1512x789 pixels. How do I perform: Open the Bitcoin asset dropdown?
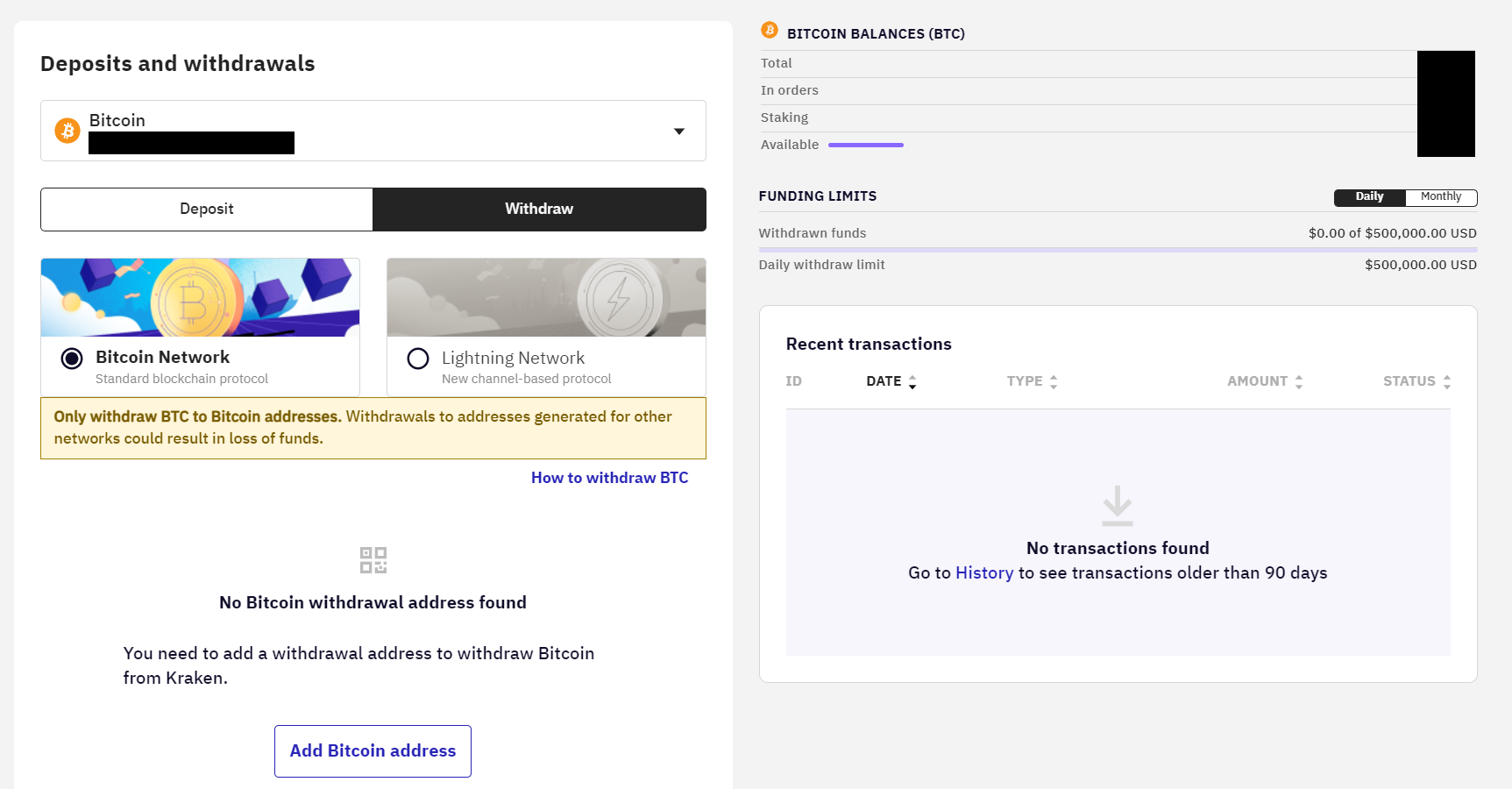click(x=373, y=131)
